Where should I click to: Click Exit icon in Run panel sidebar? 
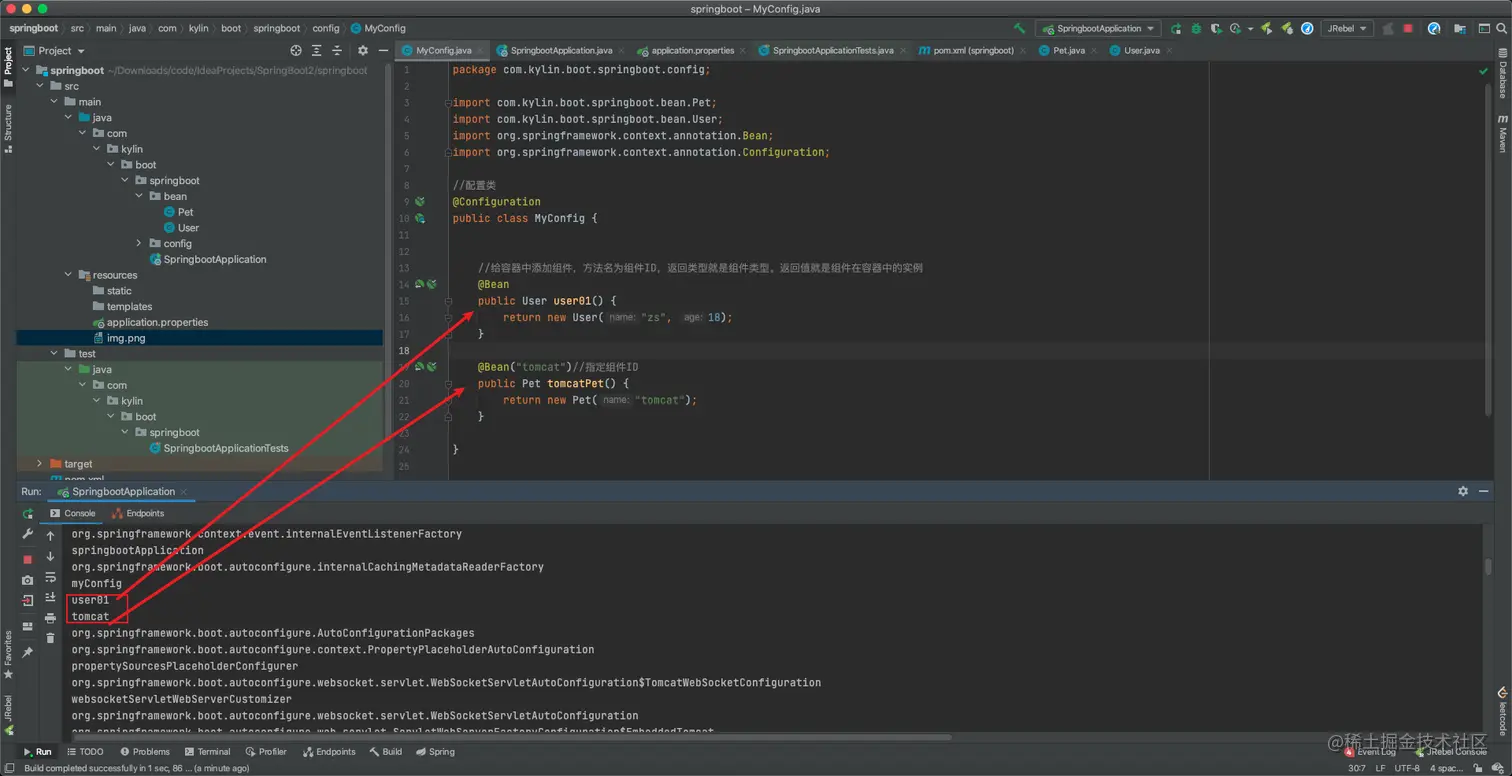(28, 601)
